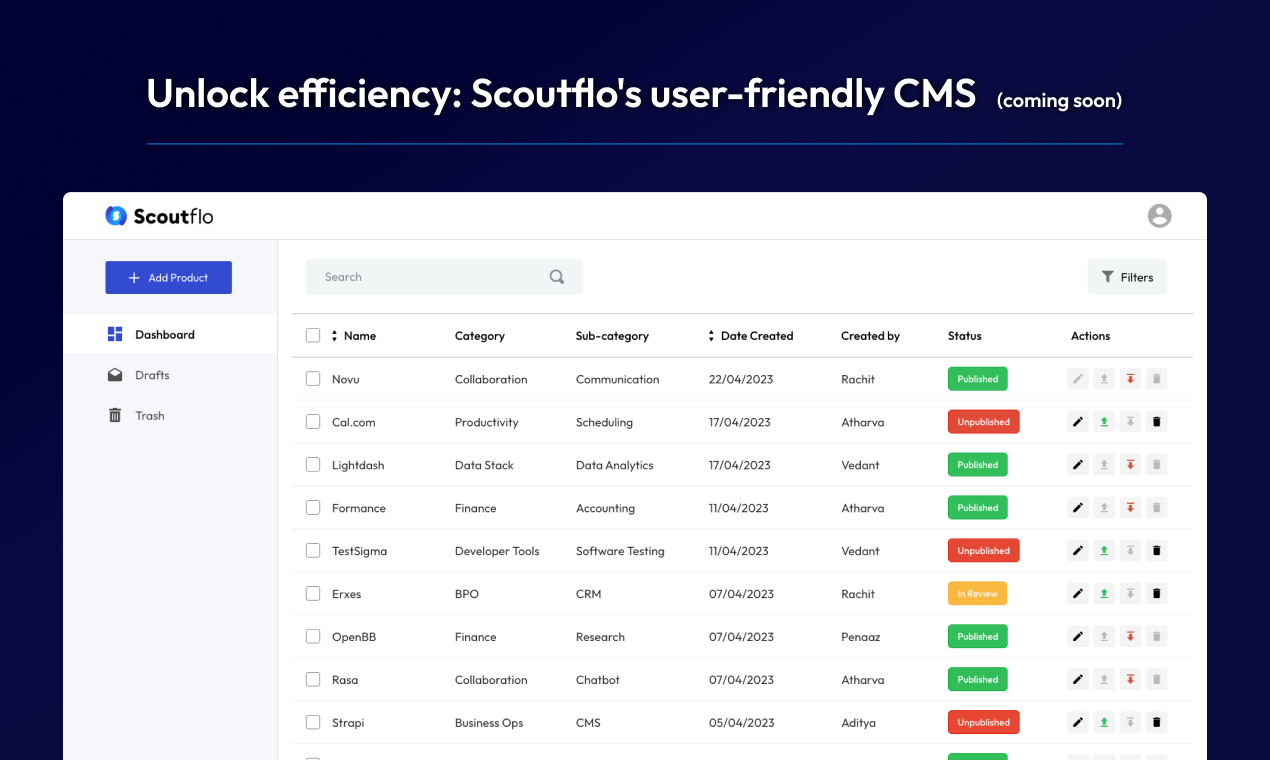Edit the Erxes product
The width and height of the screenshot is (1270, 760).
pyautogui.click(x=1078, y=594)
